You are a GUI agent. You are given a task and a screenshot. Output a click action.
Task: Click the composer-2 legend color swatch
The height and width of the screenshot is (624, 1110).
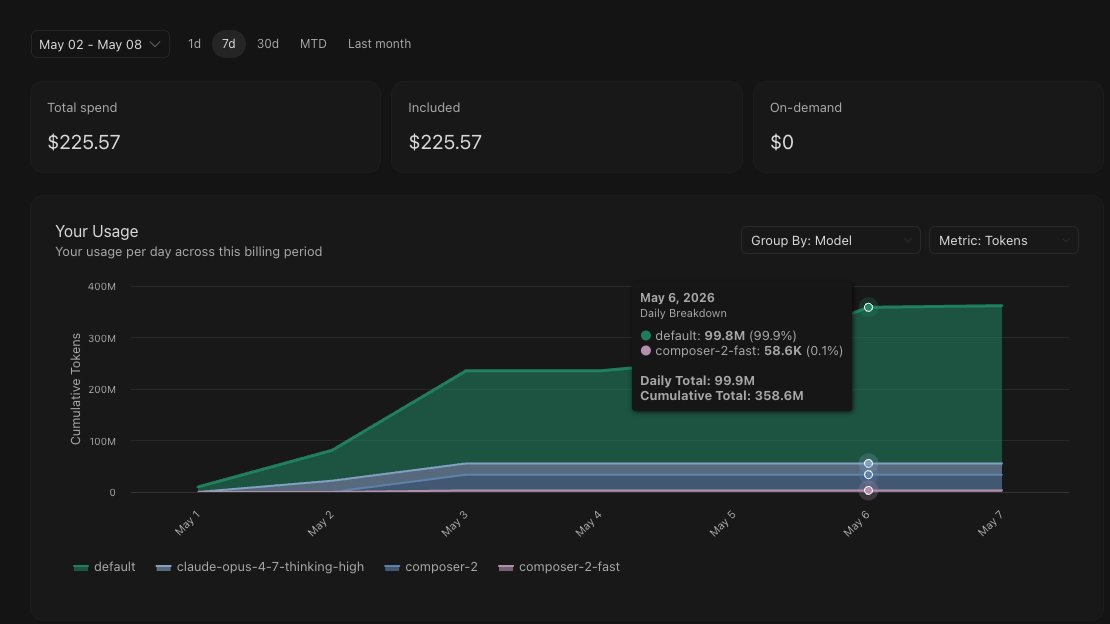(x=391, y=567)
